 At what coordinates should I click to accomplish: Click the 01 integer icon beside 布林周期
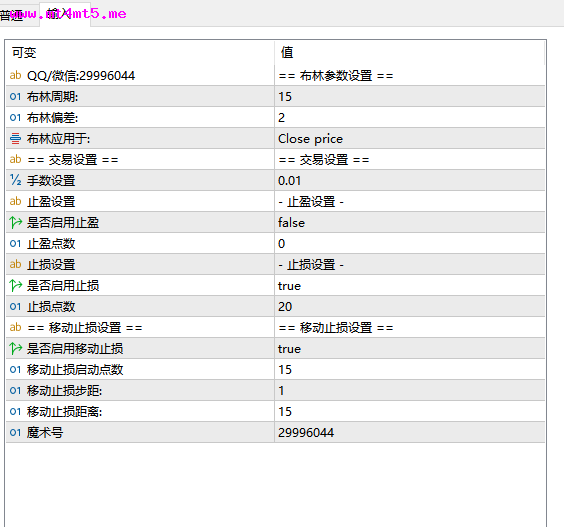click(x=15, y=96)
